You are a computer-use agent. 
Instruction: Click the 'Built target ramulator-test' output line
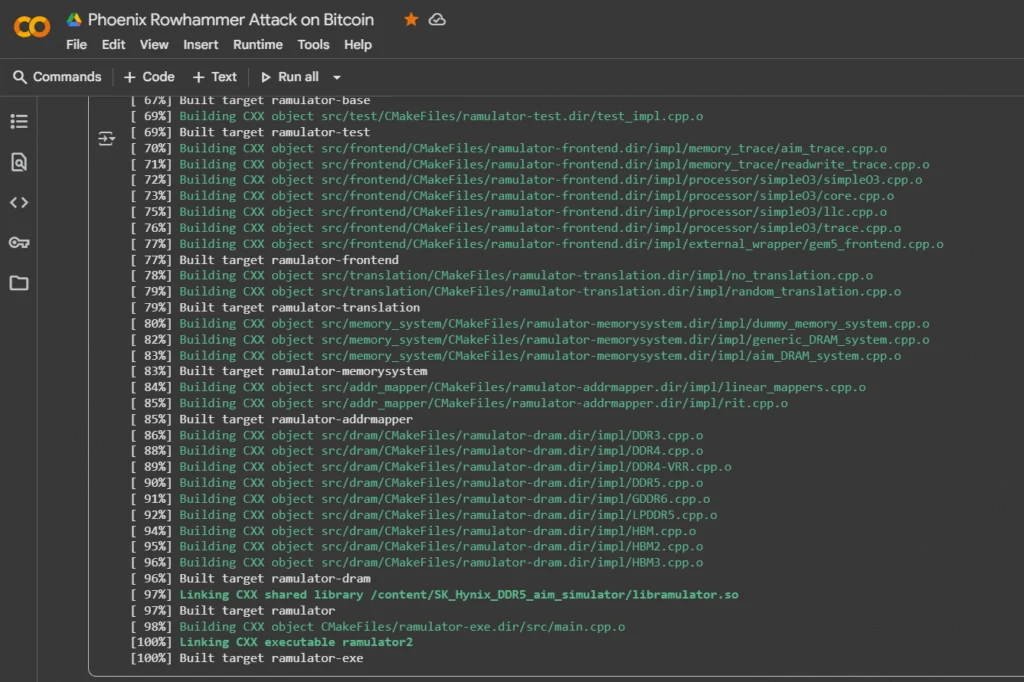coord(249,132)
